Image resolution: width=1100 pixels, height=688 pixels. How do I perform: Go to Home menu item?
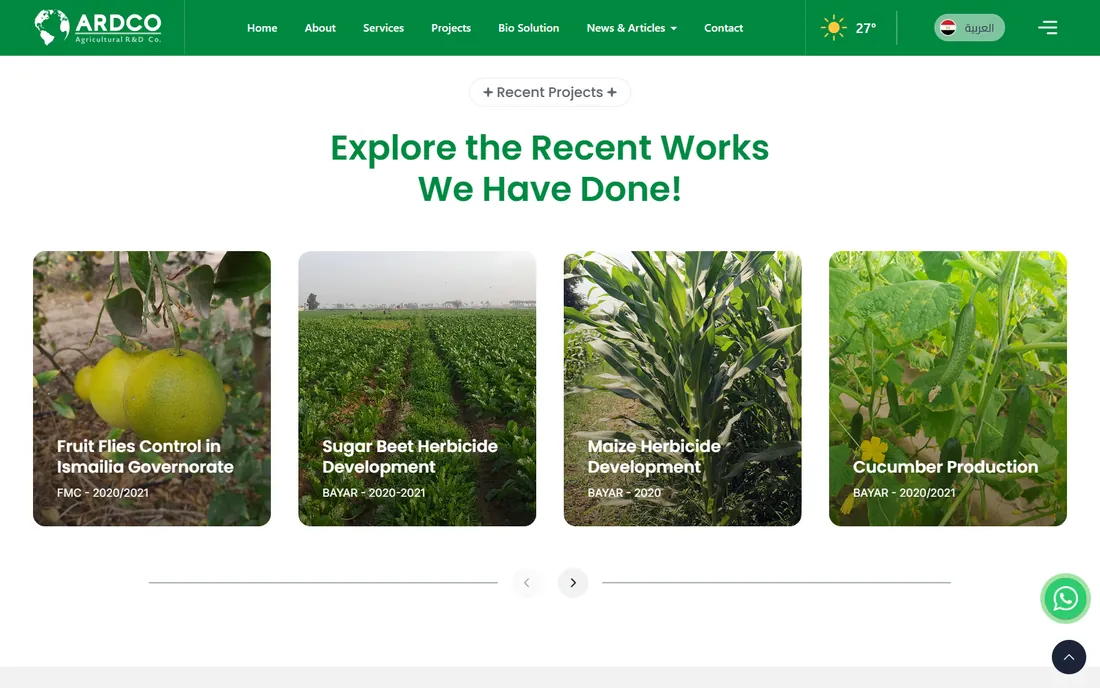coord(262,28)
